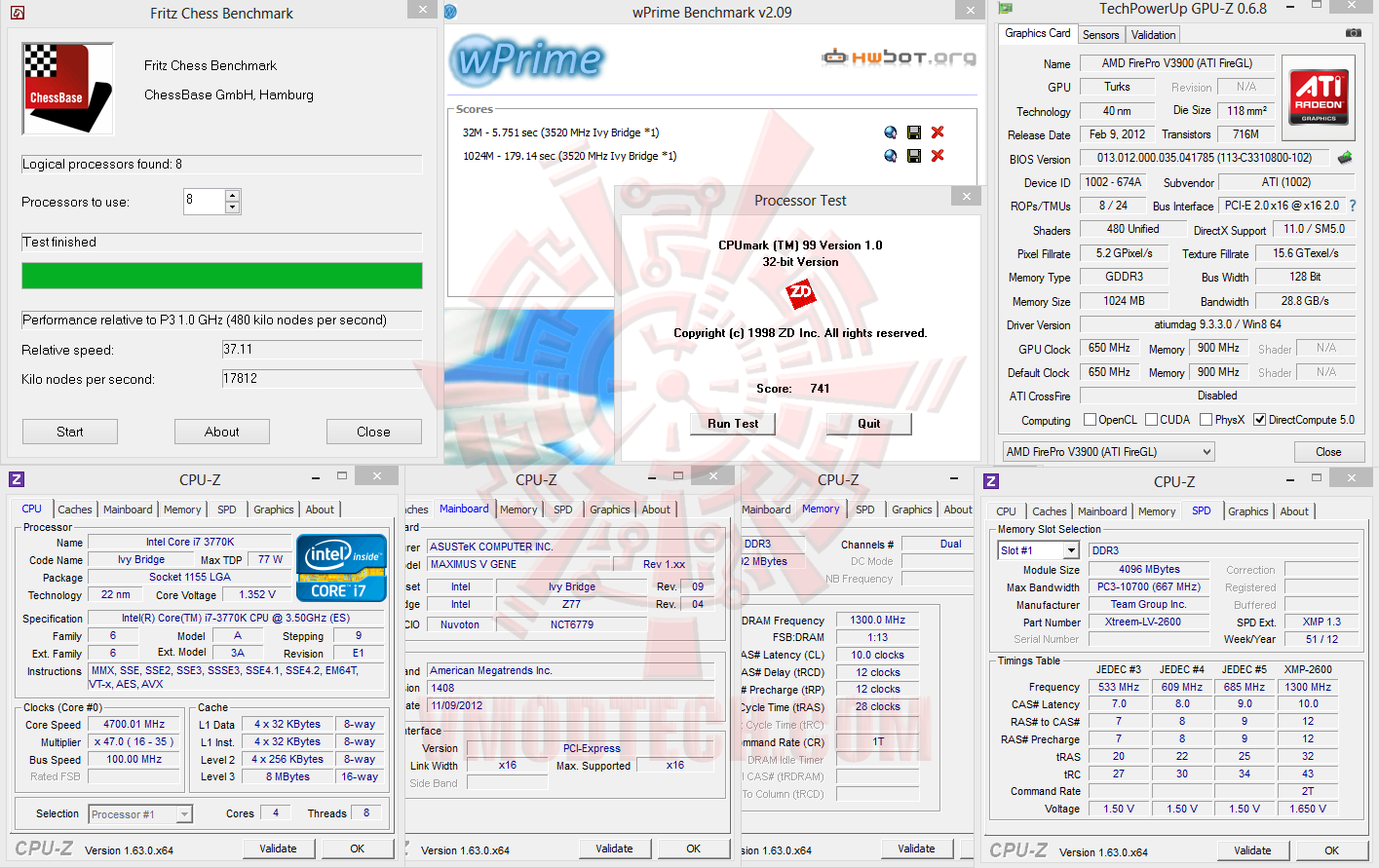
Task: Open the Slot #1 memory slot dropdown
Action: coord(1038,550)
